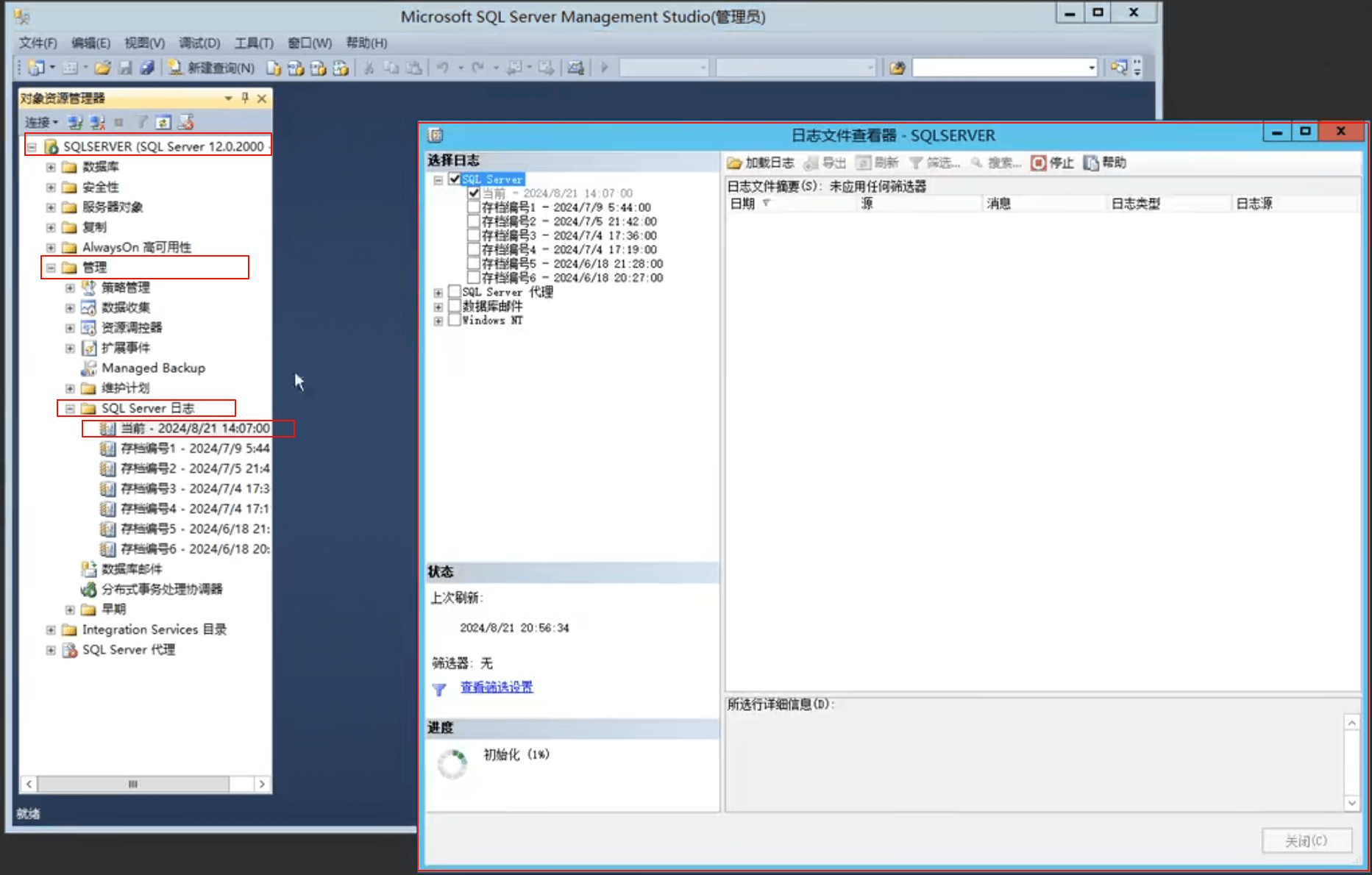Open the Connect (连接) dropdown in Object Explorer

41,122
